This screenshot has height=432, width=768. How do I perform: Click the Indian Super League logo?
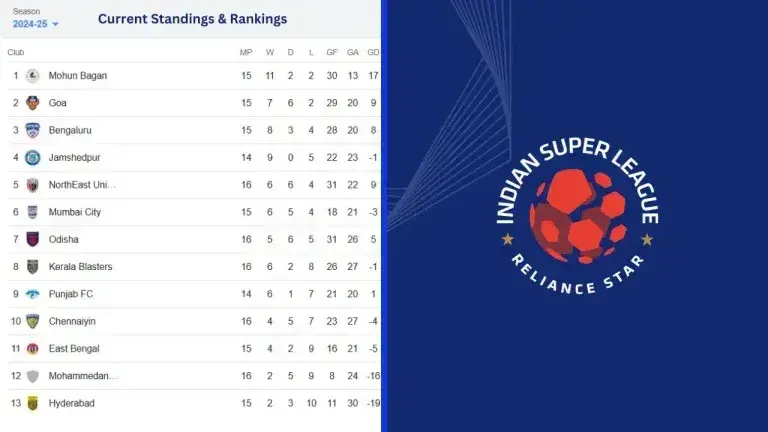pyautogui.click(x=577, y=212)
